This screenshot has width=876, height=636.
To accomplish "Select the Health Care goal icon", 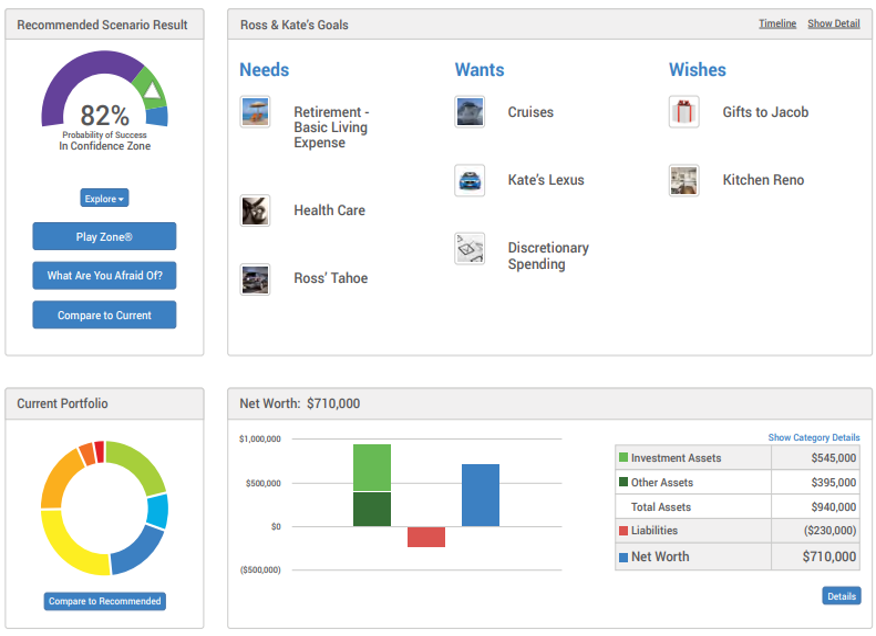I will [x=255, y=211].
